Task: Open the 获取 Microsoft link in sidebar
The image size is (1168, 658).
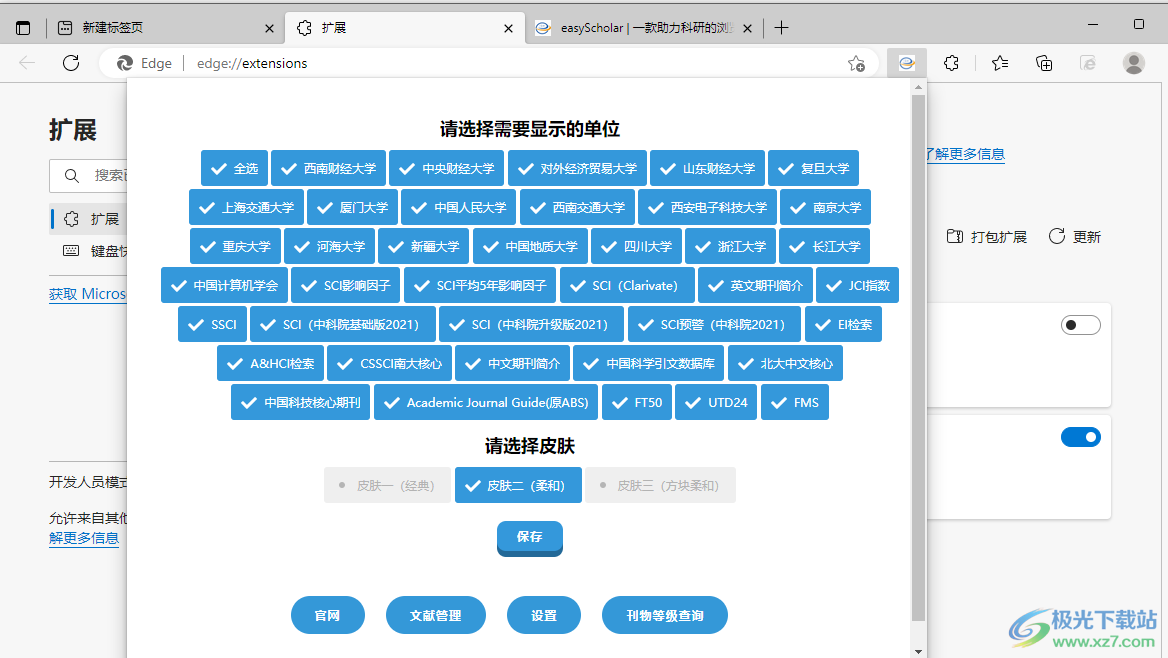Action: click(87, 294)
